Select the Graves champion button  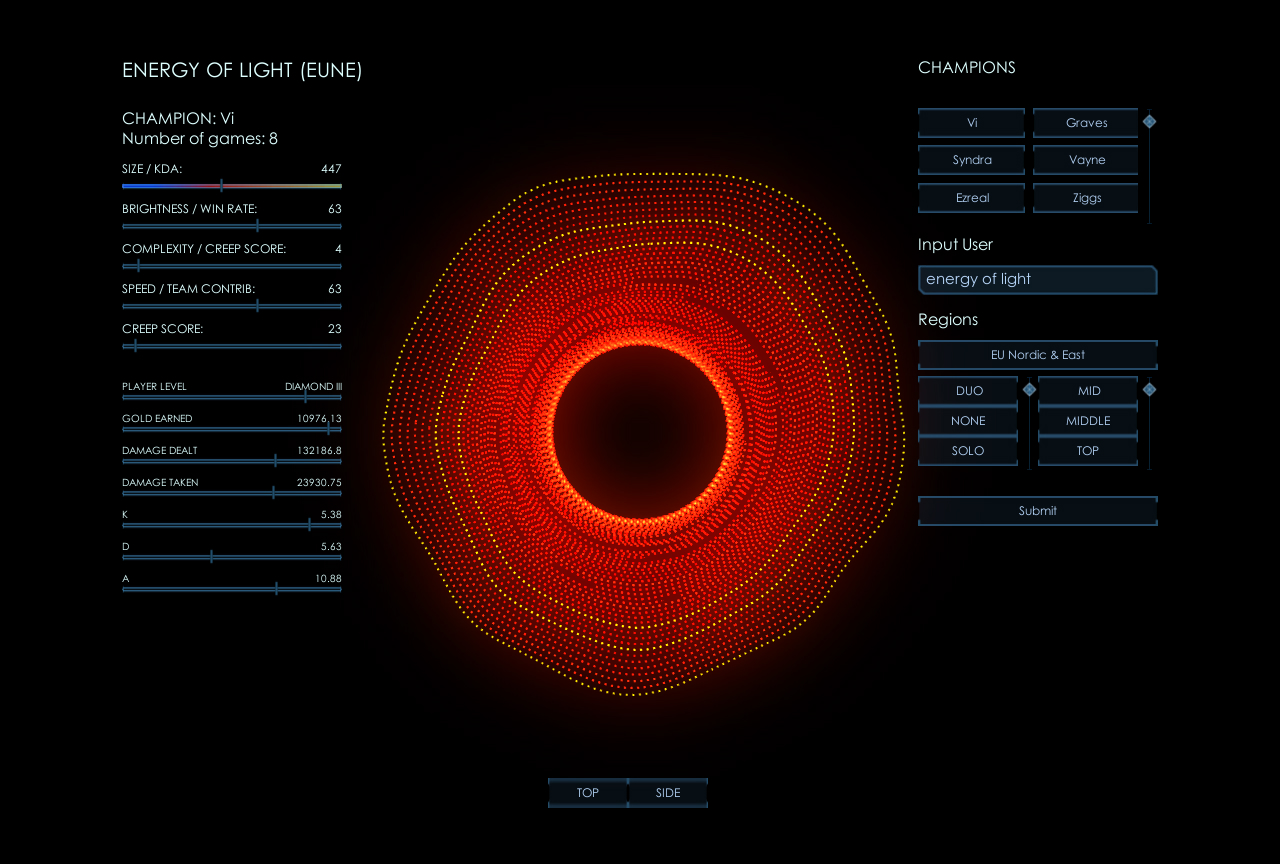[1086, 122]
